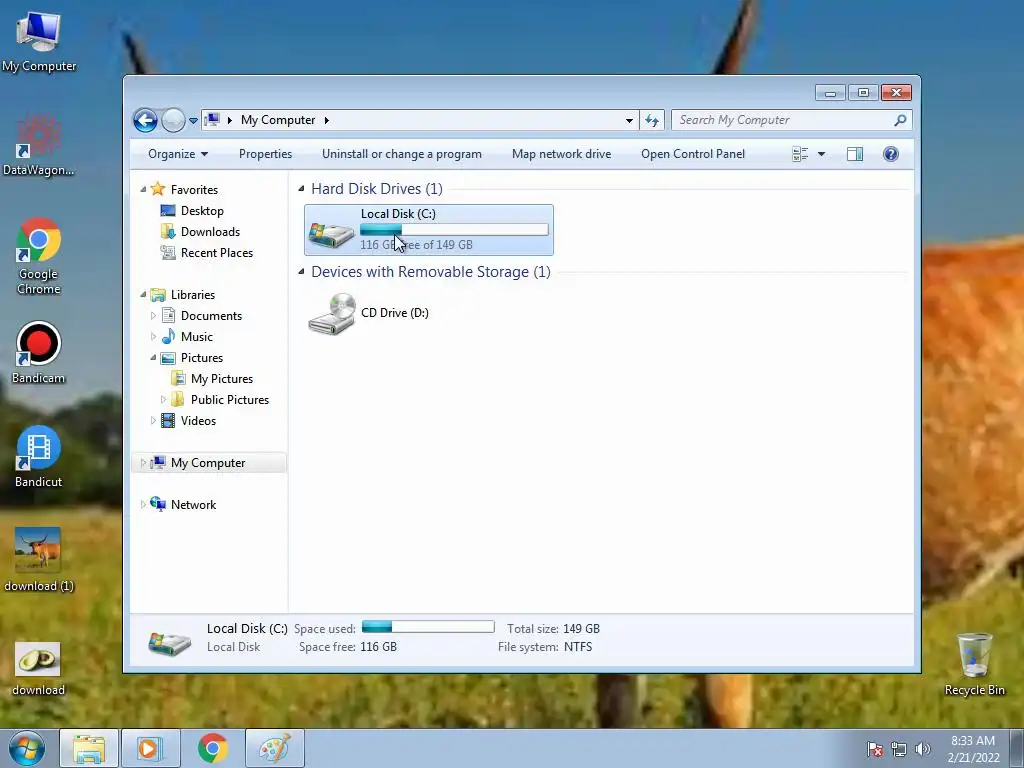Click Paint icon on the taskbar

point(275,748)
